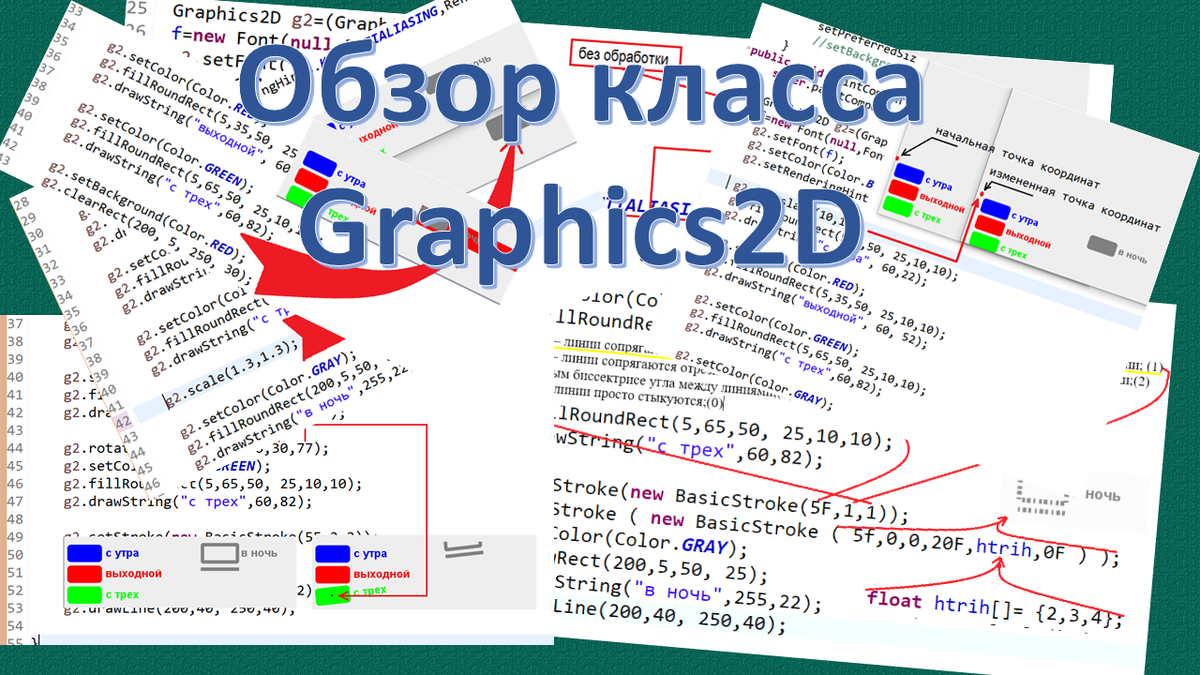Click the underlined "htrih" argument in BasicStroke
This screenshot has width=1200, height=675.
[1004, 548]
